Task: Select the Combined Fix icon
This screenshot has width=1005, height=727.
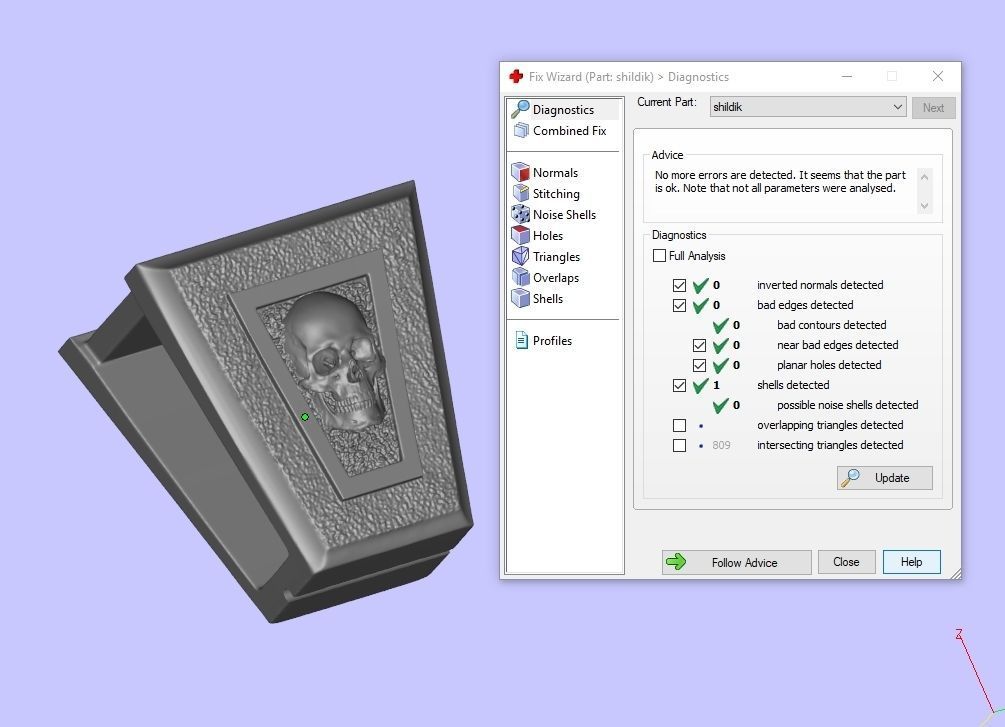Action: click(521, 131)
